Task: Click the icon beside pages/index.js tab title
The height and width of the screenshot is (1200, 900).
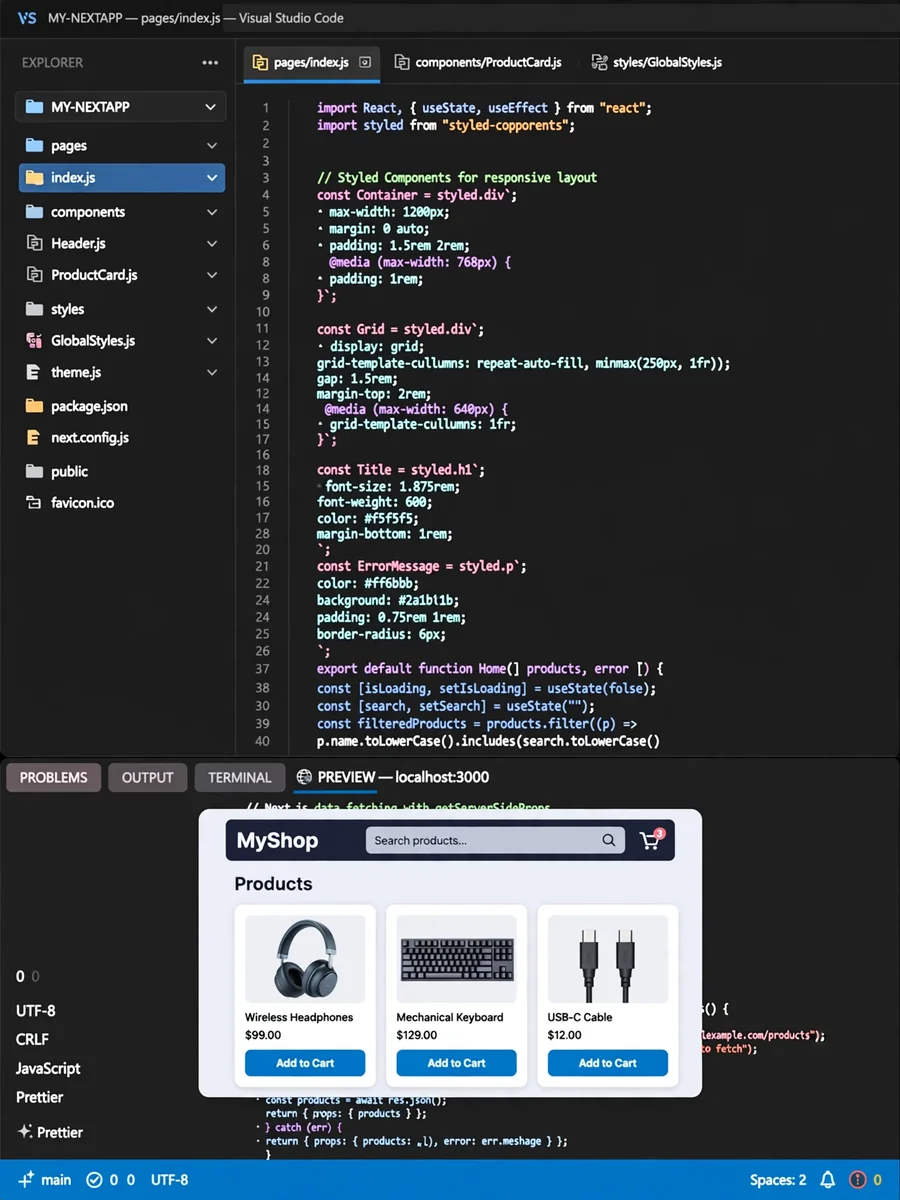Action: click(260, 62)
